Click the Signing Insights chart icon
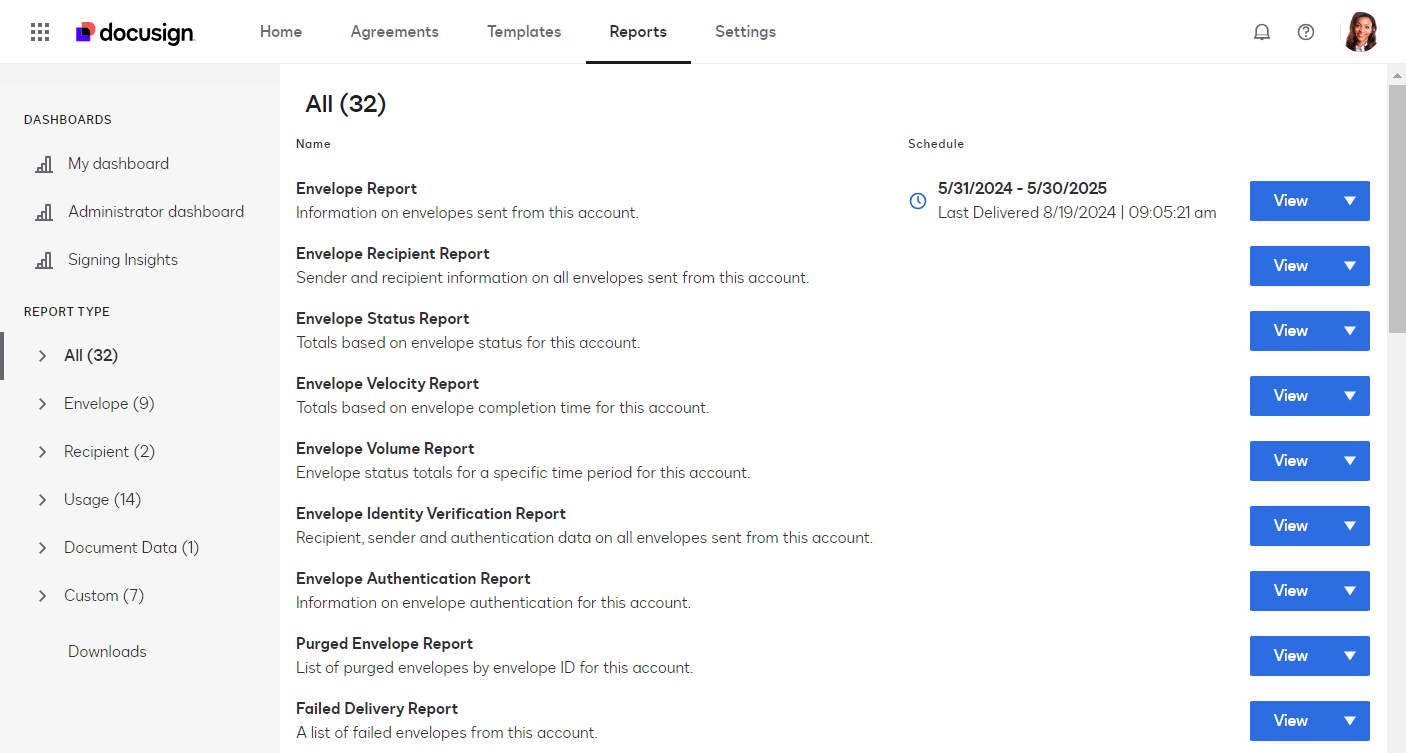 (44, 260)
